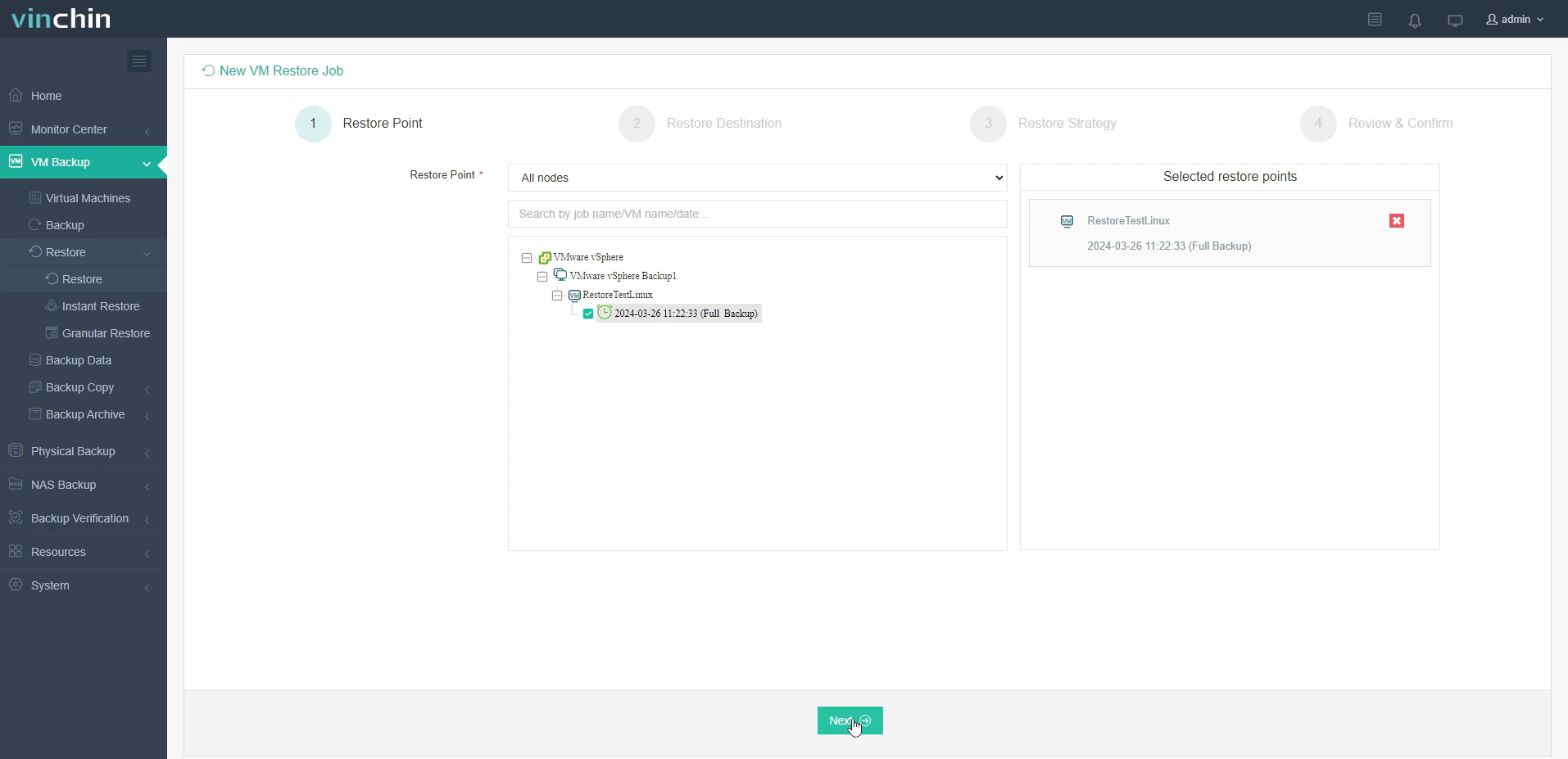Click the monitor screen icon in header

coord(1455,20)
